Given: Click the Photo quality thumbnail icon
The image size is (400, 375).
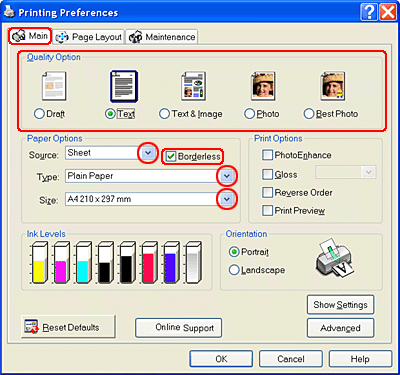Looking at the screenshot, I should point(263,86).
